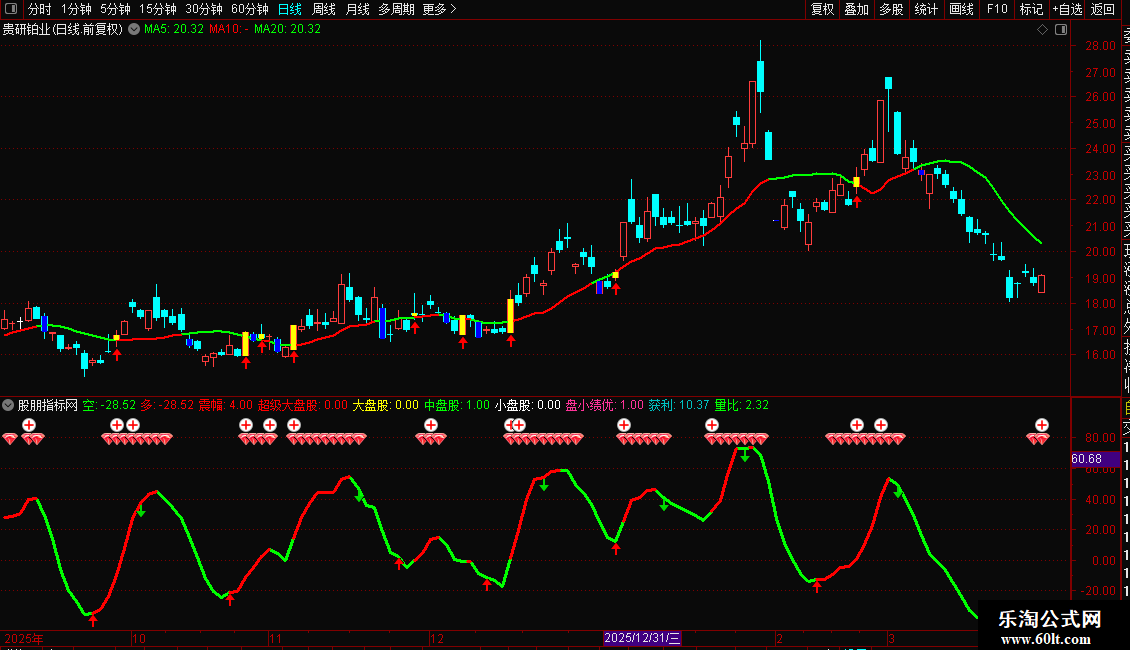Open 多周期 multi-period view

tap(396, 9)
